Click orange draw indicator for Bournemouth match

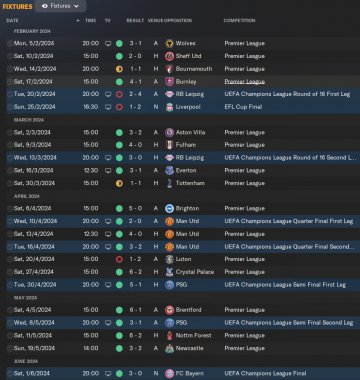pos(119,69)
